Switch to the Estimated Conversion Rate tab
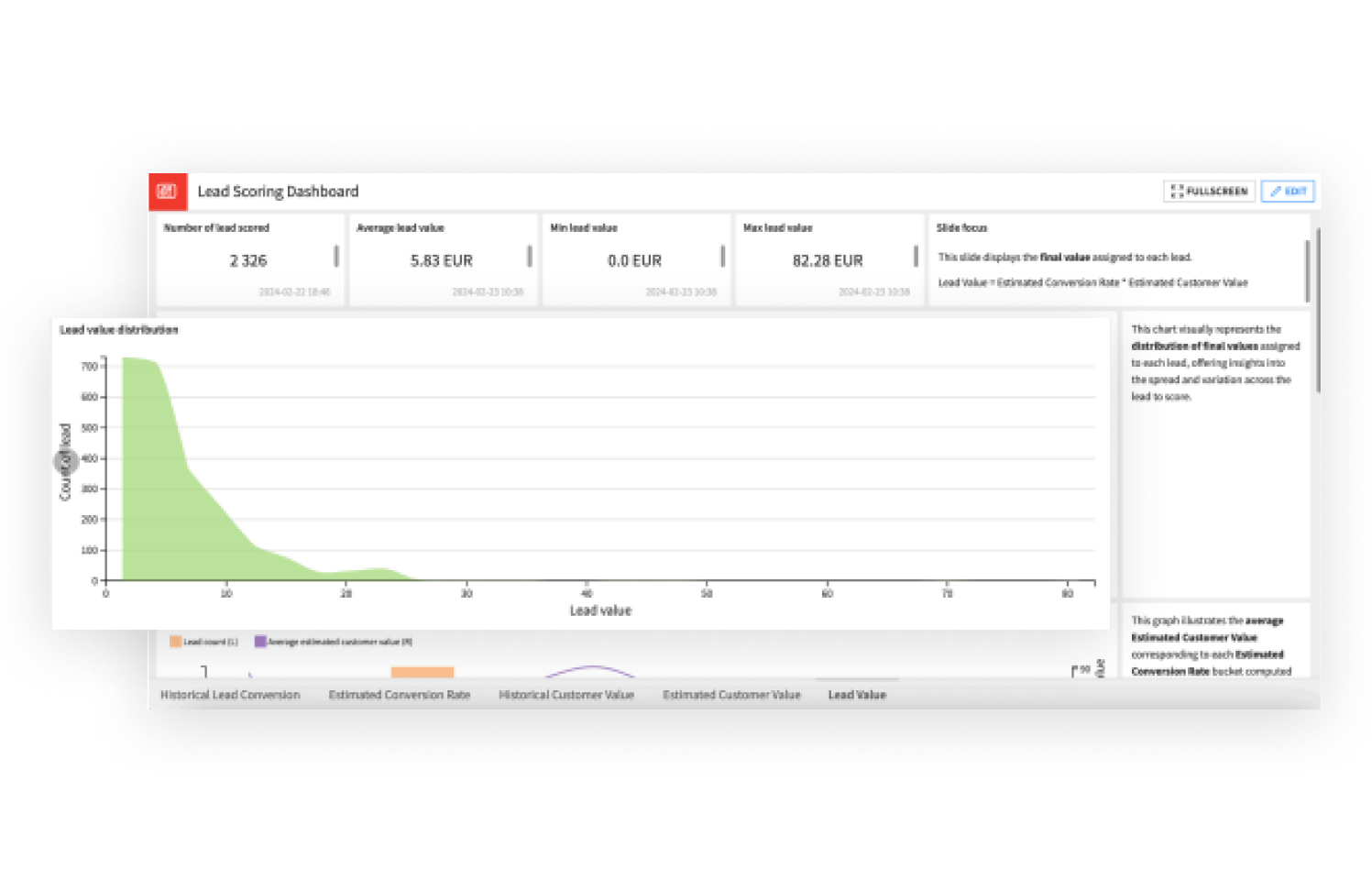This screenshot has width=1372, height=880. coord(400,695)
